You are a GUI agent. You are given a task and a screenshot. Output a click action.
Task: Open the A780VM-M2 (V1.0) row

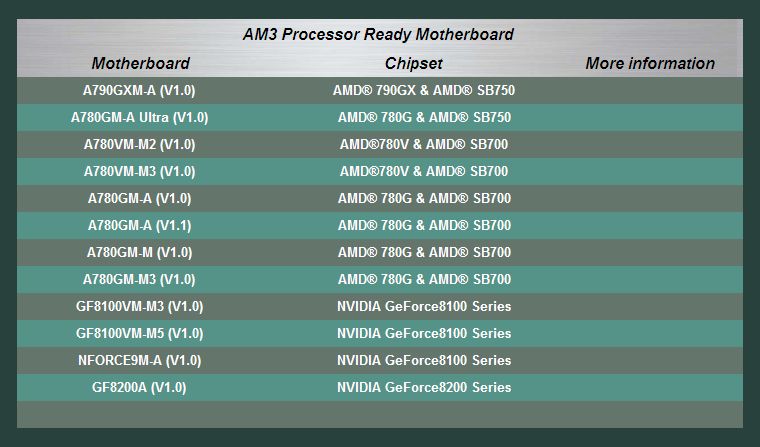139,144
